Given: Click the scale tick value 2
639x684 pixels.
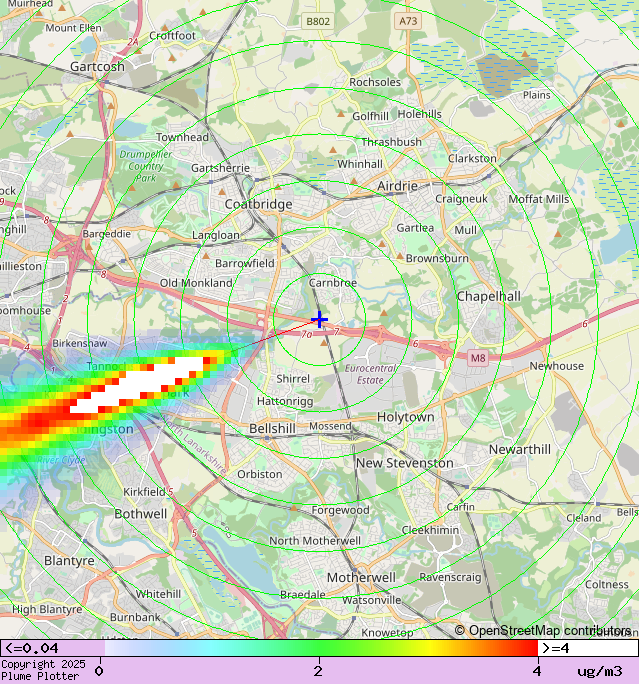Looking at the screenshot, I should [318, 671].
